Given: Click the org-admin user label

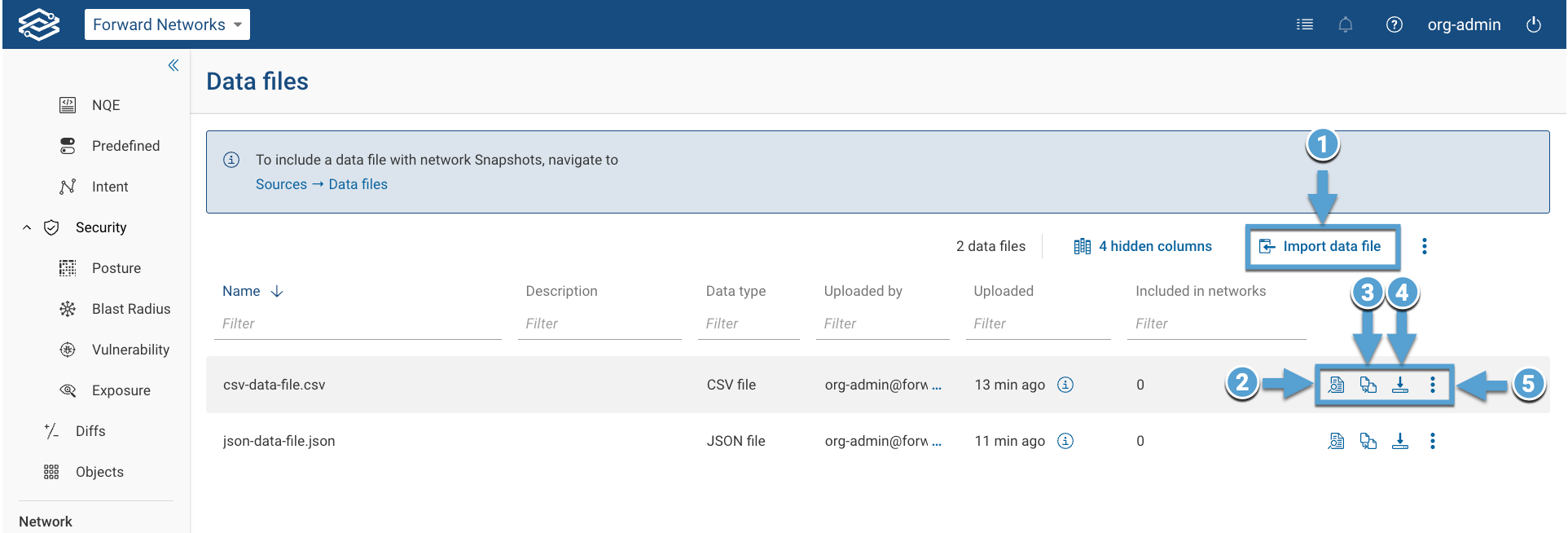Looking at the screenshot, I should [x=1464, y=24].
